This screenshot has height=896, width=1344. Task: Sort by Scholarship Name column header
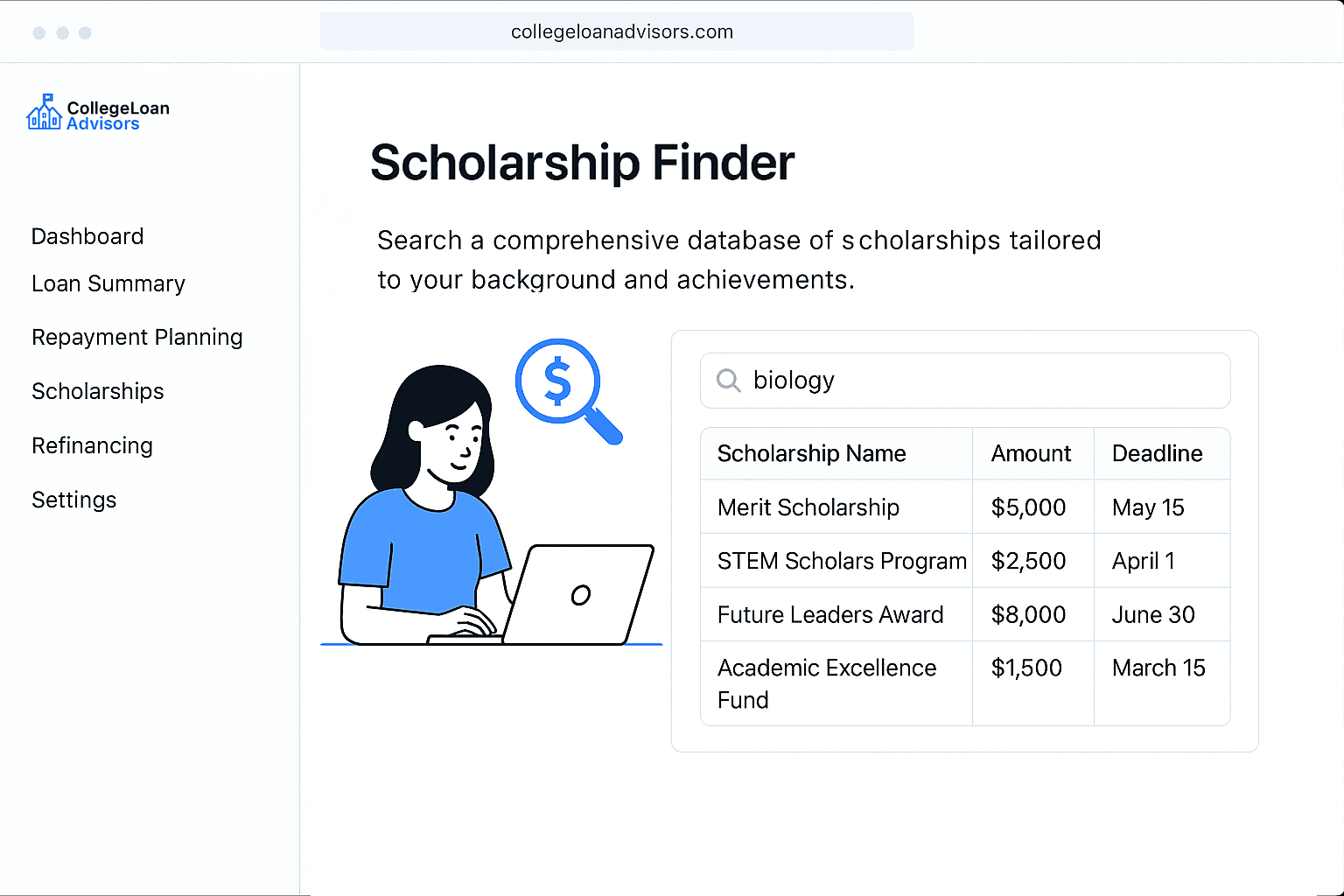[811, 453]
